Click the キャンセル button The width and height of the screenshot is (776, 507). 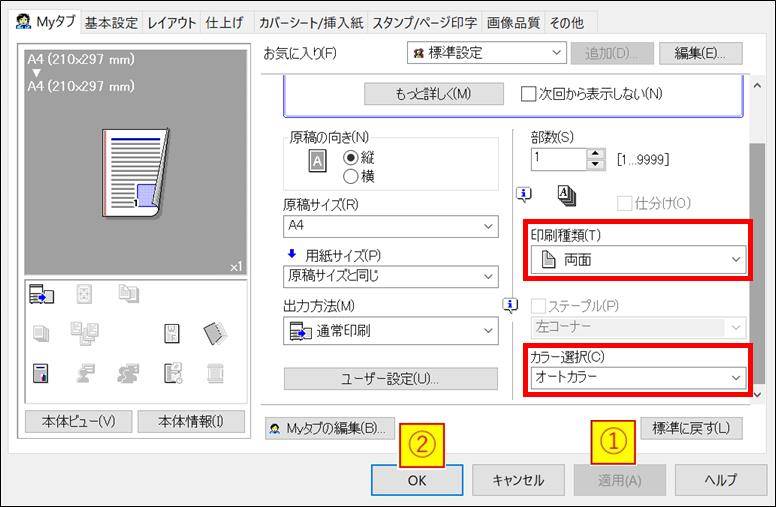pos(518,480)
